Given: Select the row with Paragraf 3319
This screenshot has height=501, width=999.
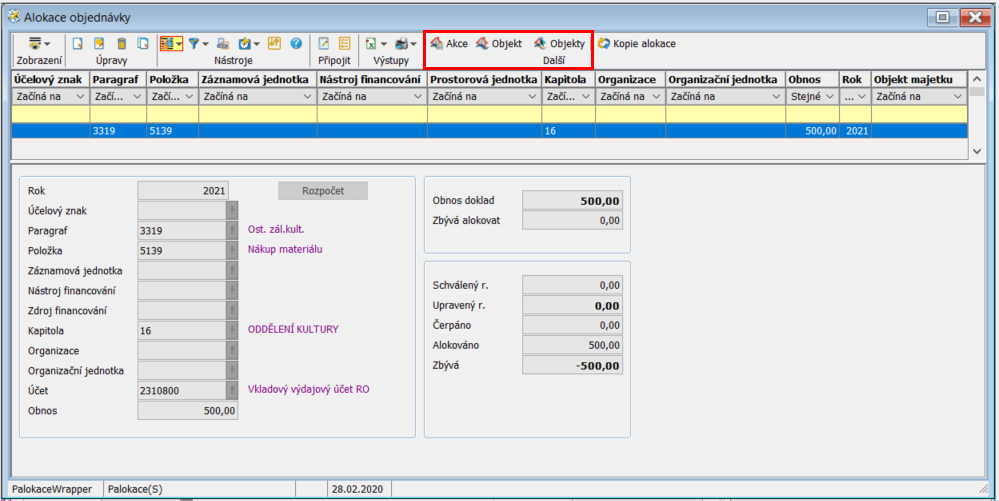Looking at the screenshot, I should (400, 130).
